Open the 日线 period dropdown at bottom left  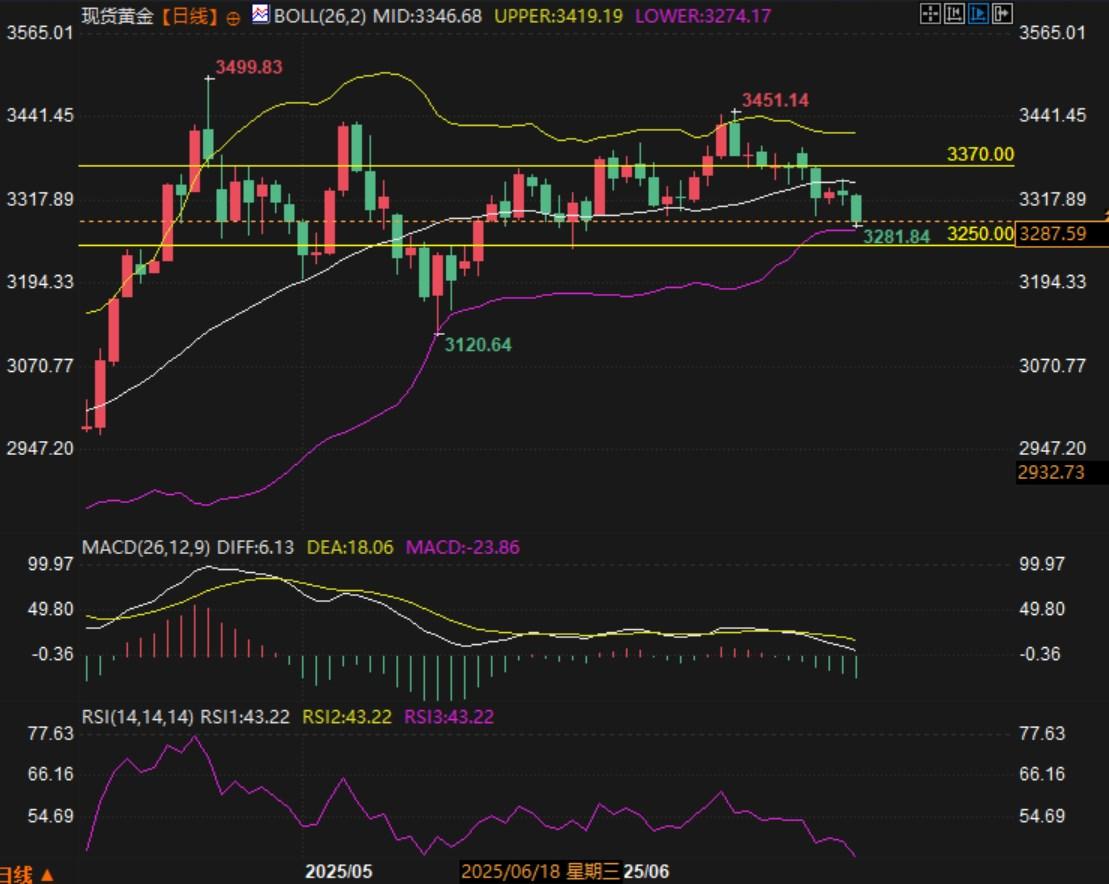(x=27, y=875)
